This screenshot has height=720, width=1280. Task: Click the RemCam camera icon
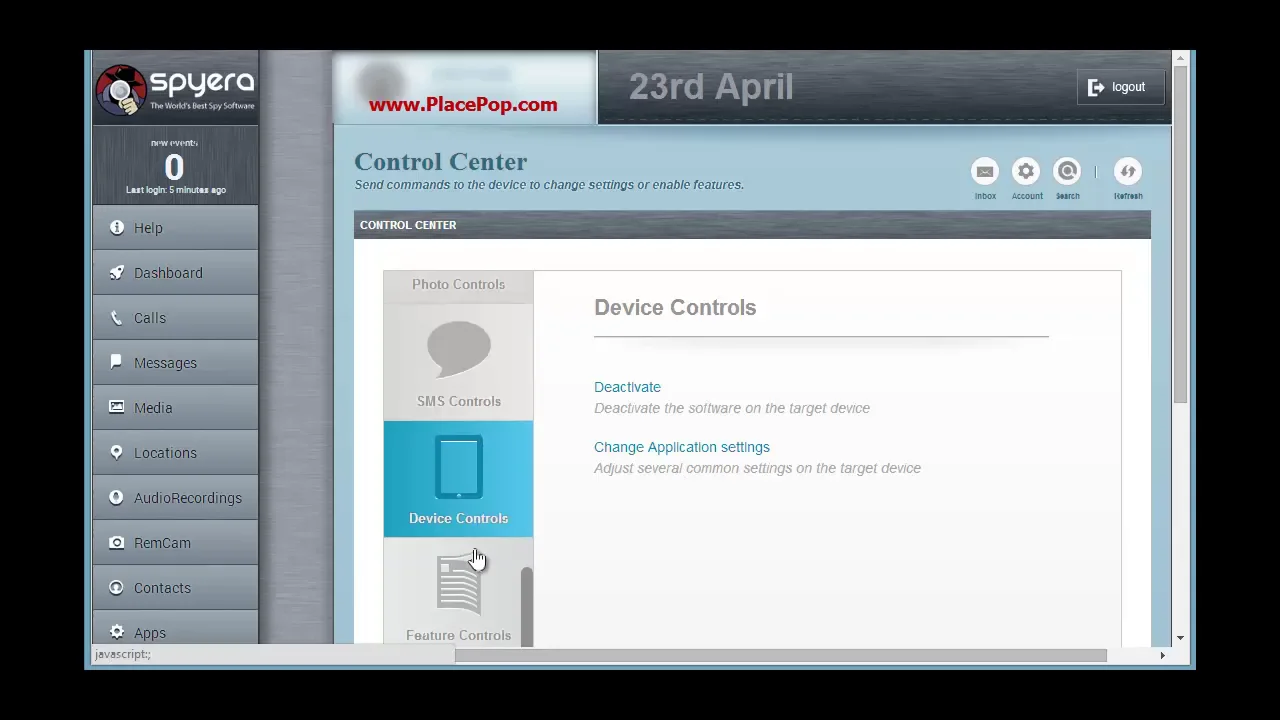117,543
